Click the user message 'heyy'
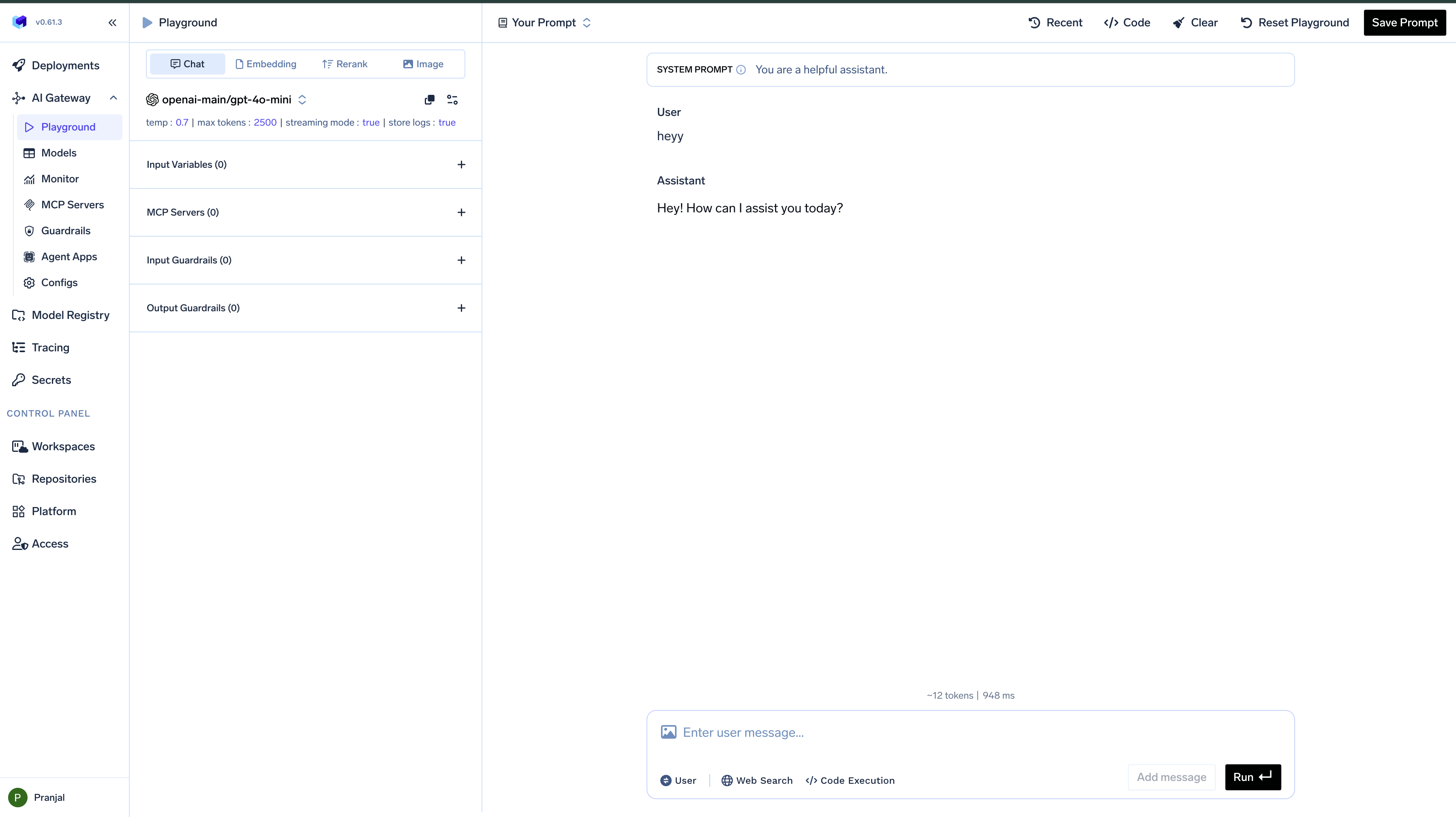This screenshot has height=817, width=1456. point(670,136)
